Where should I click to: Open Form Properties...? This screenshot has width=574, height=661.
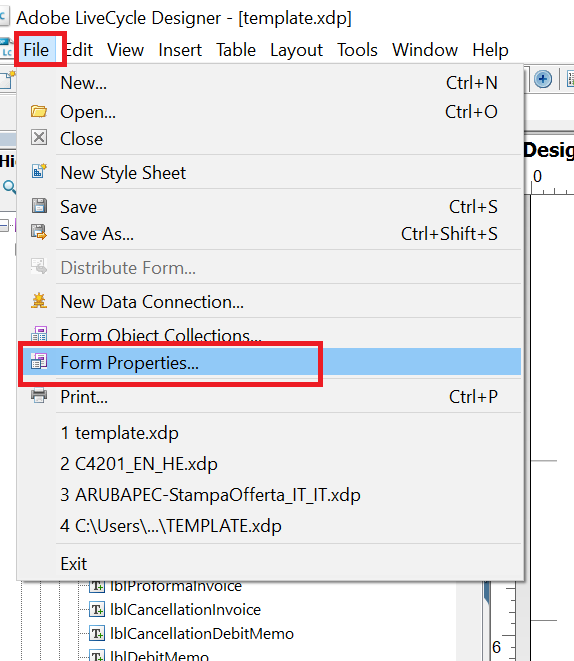coord(270,362)
